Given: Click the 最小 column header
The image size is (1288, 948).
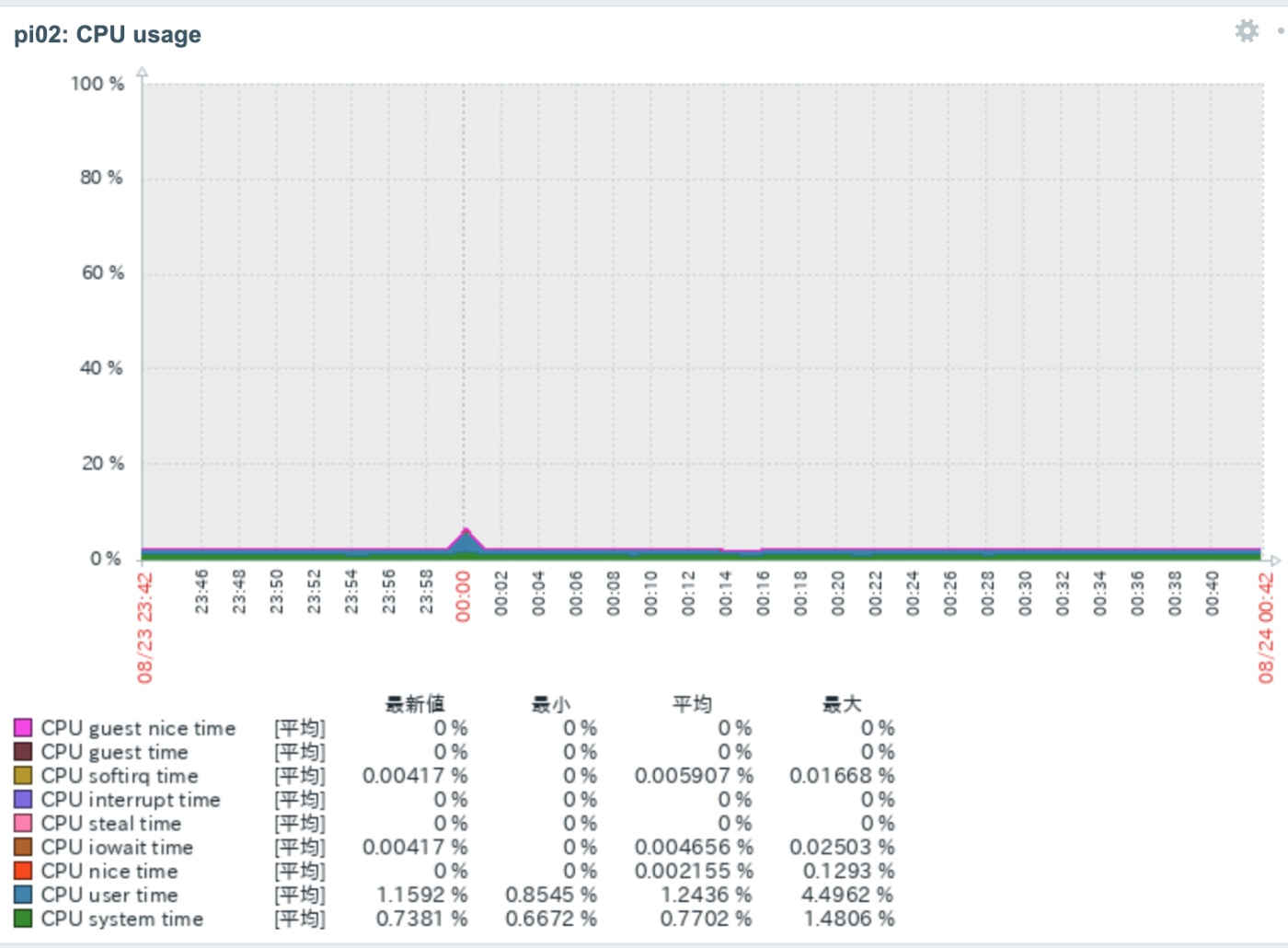Looking at the screenshot, I should 551,704.
